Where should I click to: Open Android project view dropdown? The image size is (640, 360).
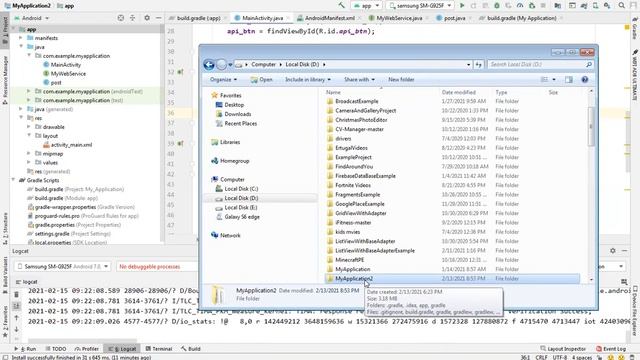32,18
